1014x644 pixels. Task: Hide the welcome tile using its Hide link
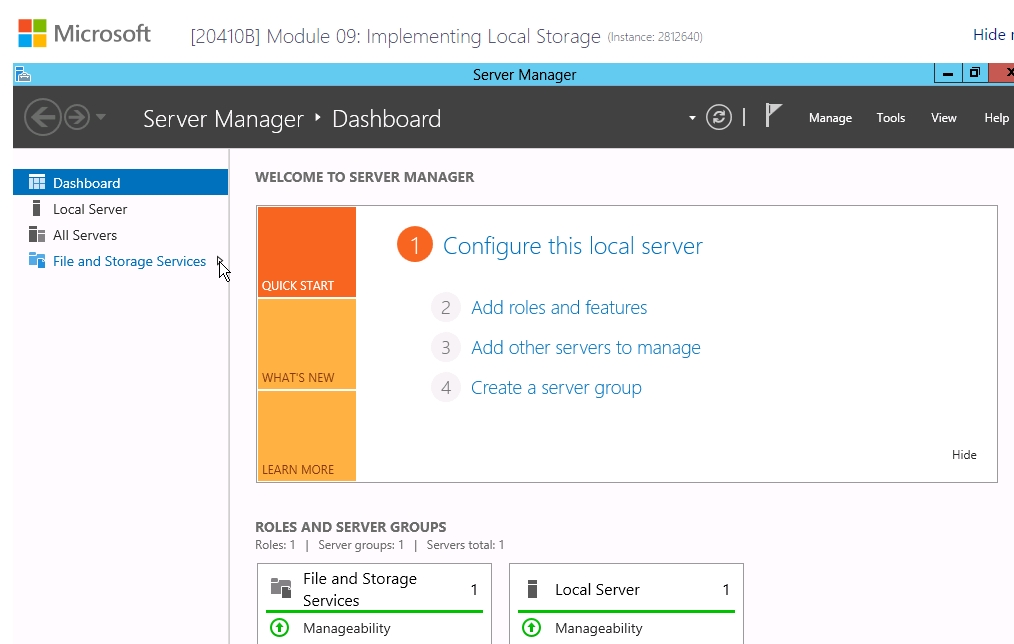964,455
